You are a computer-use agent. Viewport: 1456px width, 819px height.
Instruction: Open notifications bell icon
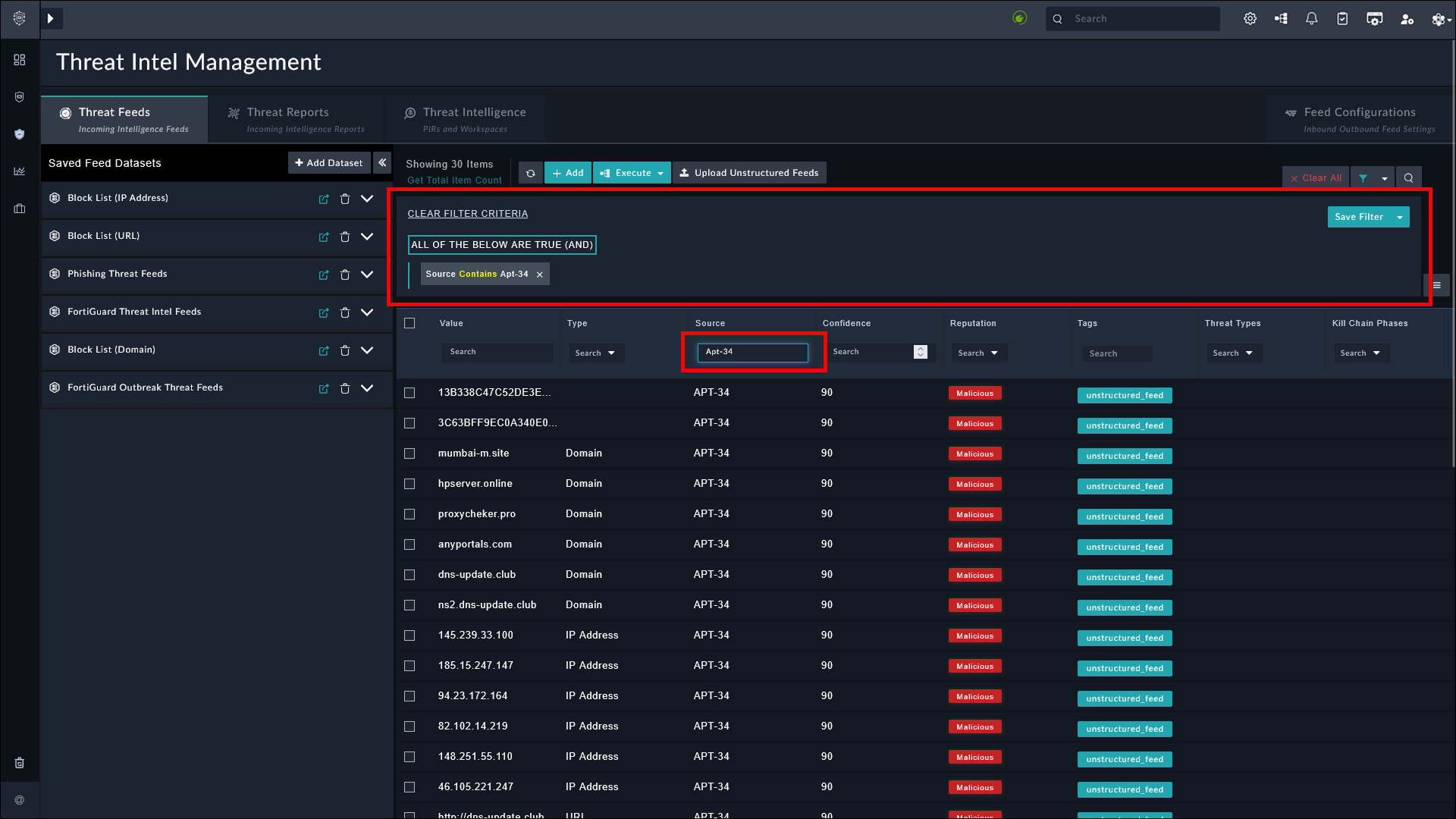tap(1311, 18)
